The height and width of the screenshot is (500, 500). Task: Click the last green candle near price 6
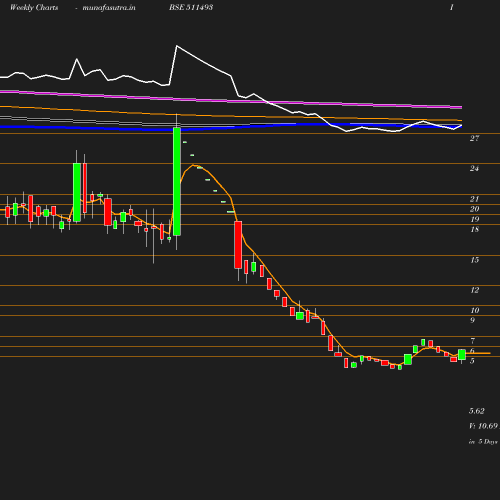coord(462,355)
